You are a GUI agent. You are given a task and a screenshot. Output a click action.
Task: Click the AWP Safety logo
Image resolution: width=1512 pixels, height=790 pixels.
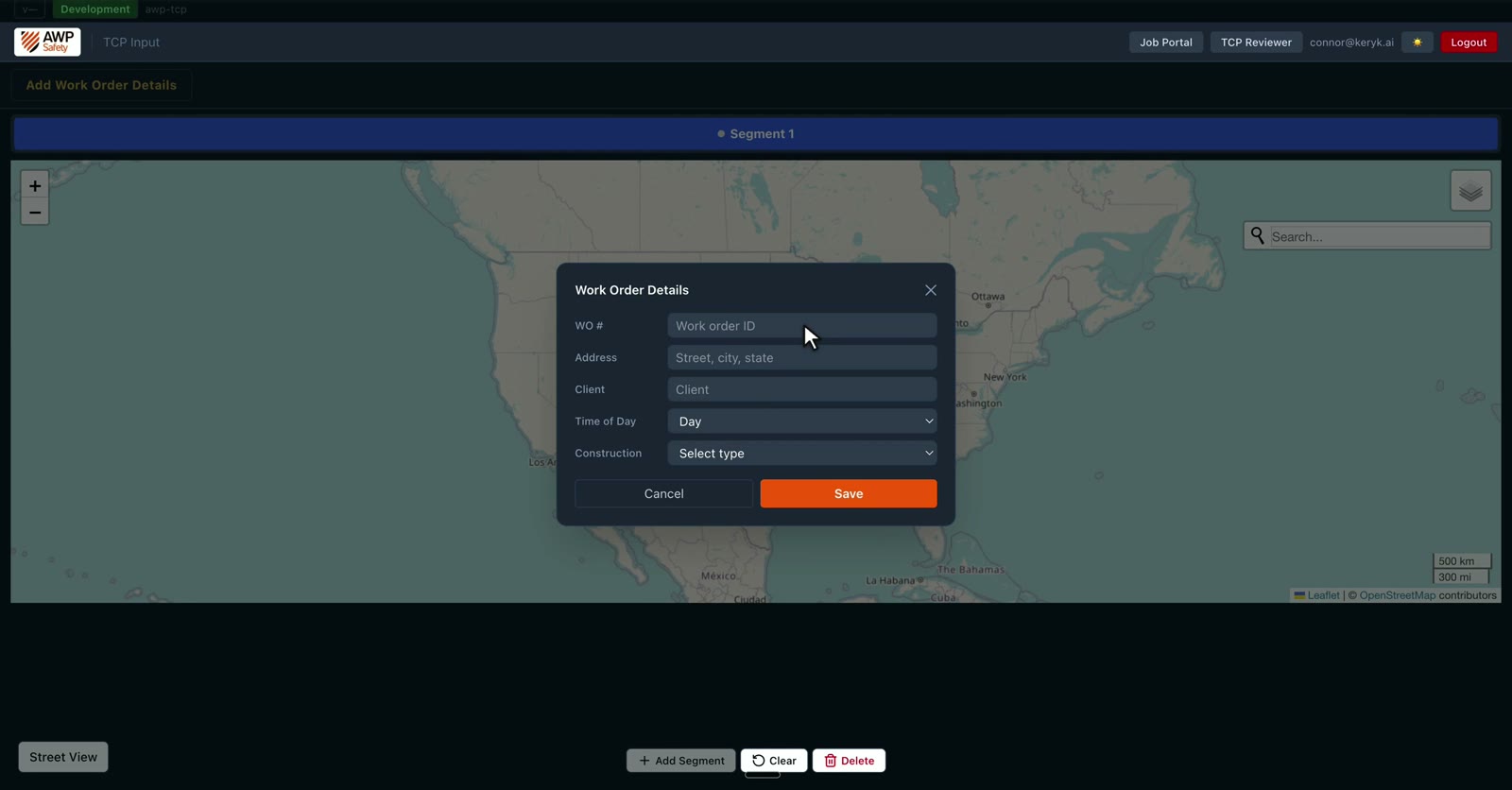click(x=47, y=42)
